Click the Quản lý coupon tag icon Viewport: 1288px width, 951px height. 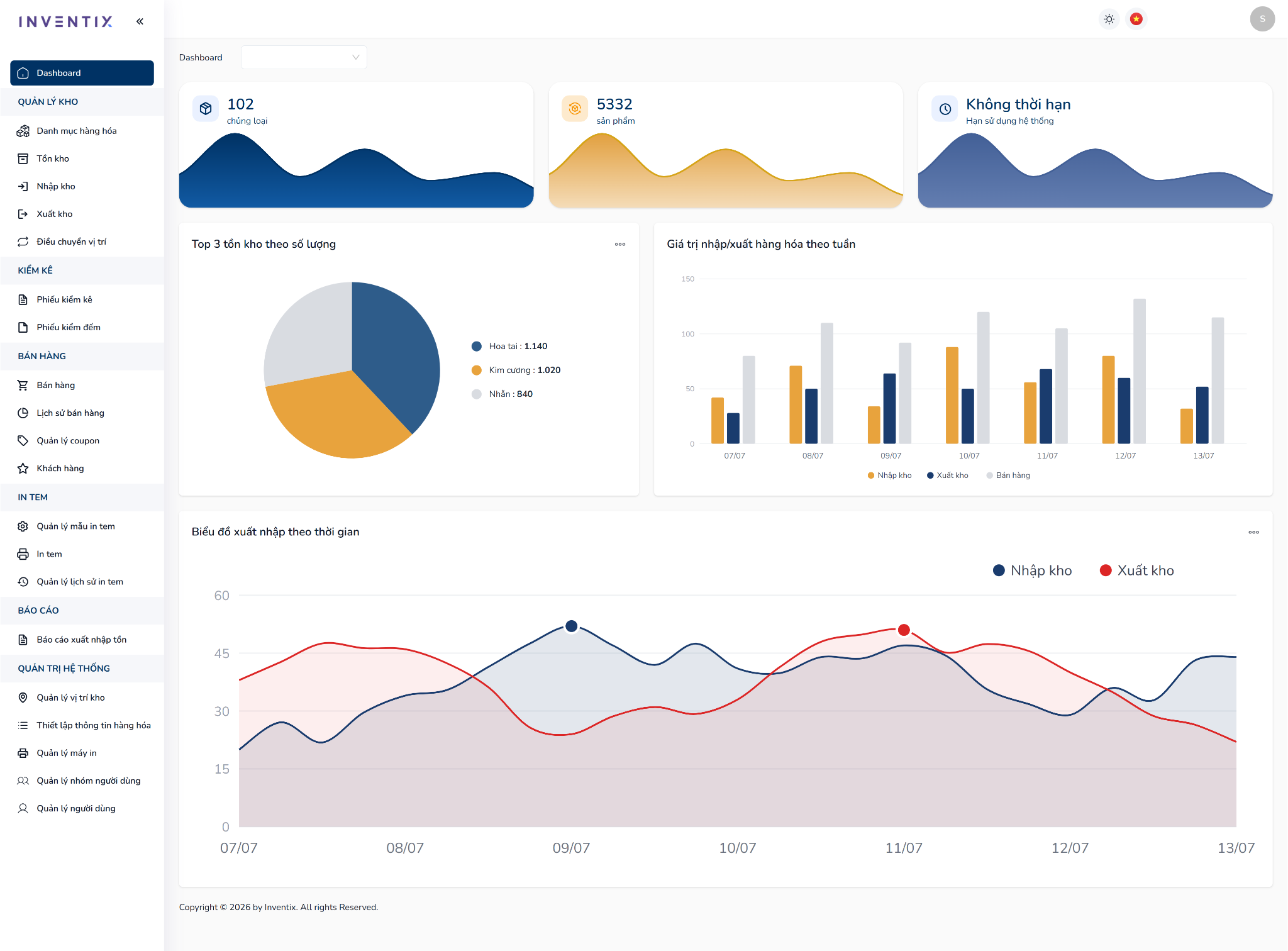coord(23,440)
